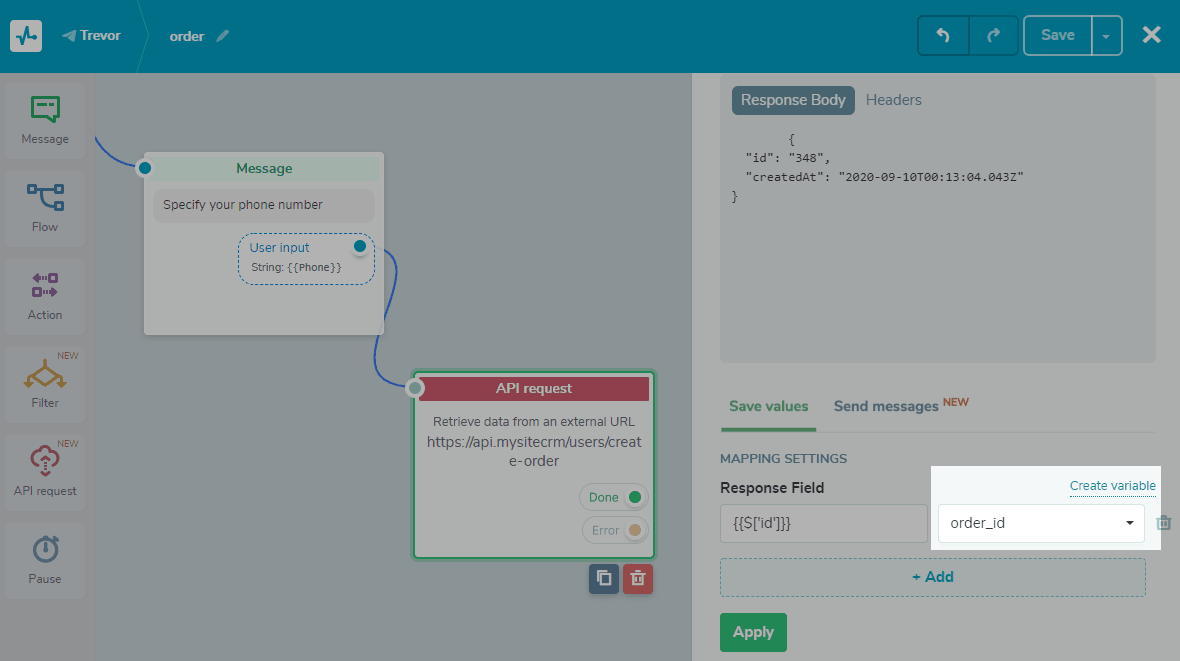Click the Done output connector

pos(634,497)
